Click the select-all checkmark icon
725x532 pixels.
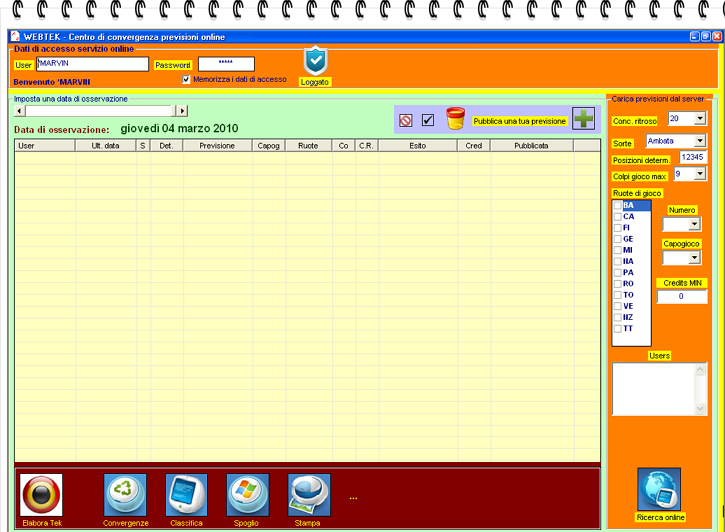tap(428, 120)
